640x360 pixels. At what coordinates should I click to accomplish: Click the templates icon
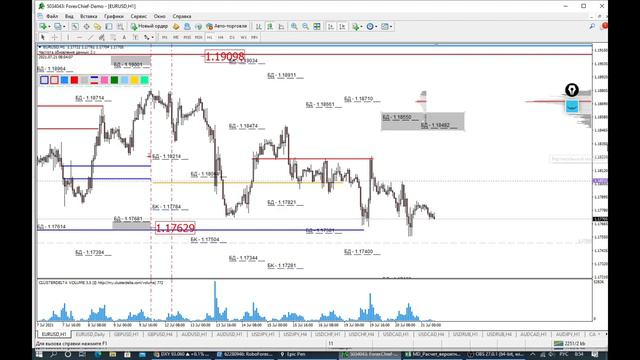pos(384,27)
